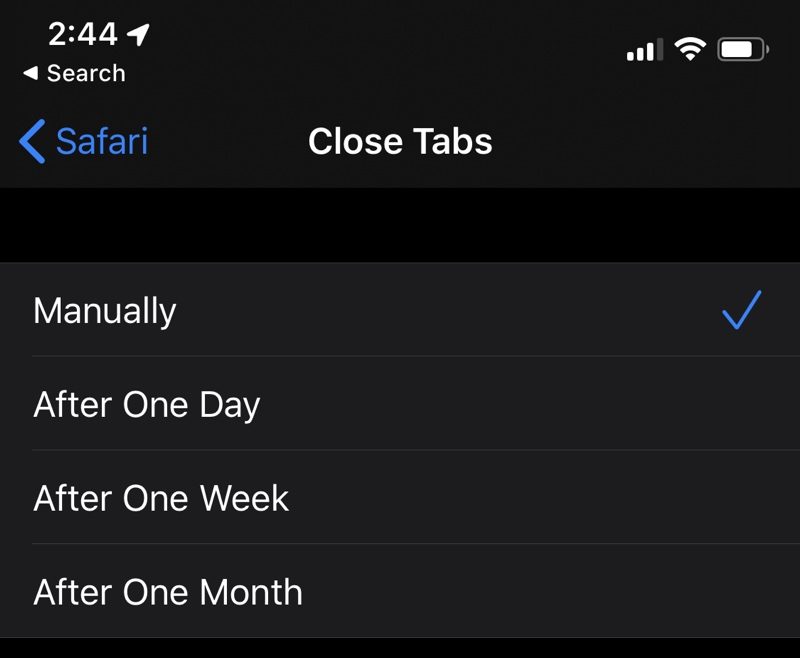
Task: Tap the cellular signal strength icon
Action: pyautogui.click(x=643, y=48)
